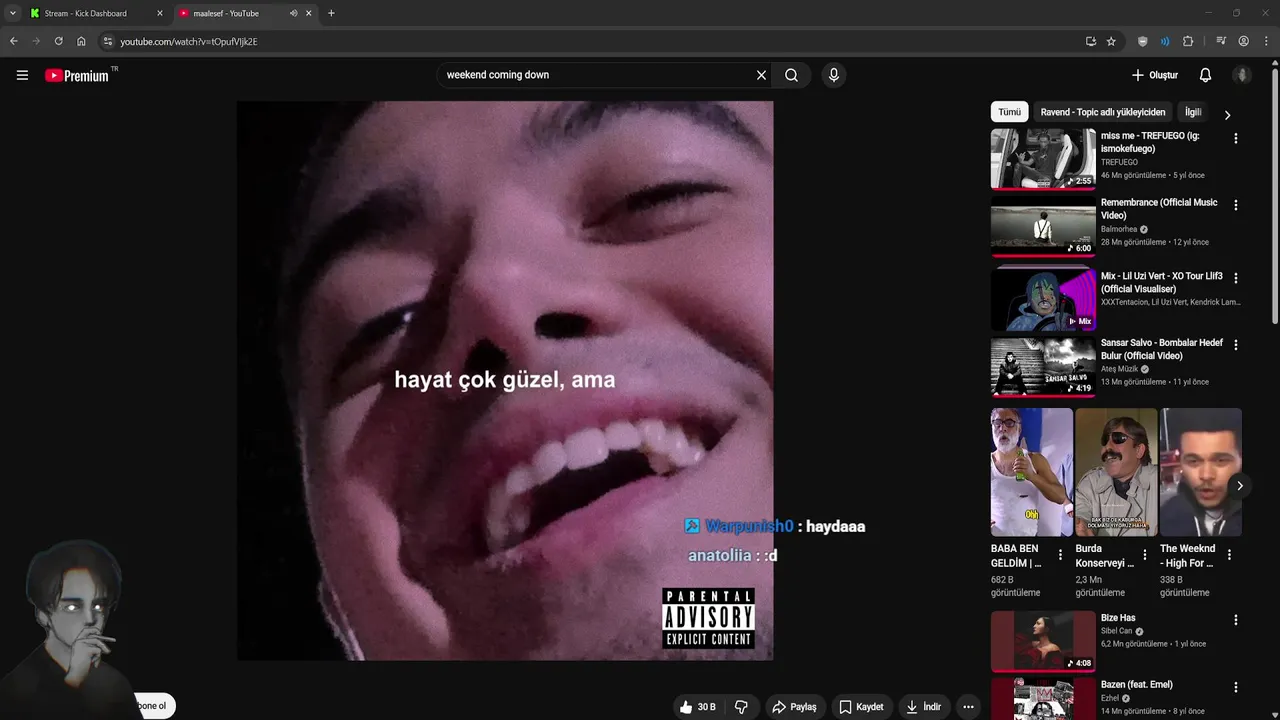Open options for 'BABA BEN GELDİM' short
1280x720 pixels.
click(x=1060, y=555)
